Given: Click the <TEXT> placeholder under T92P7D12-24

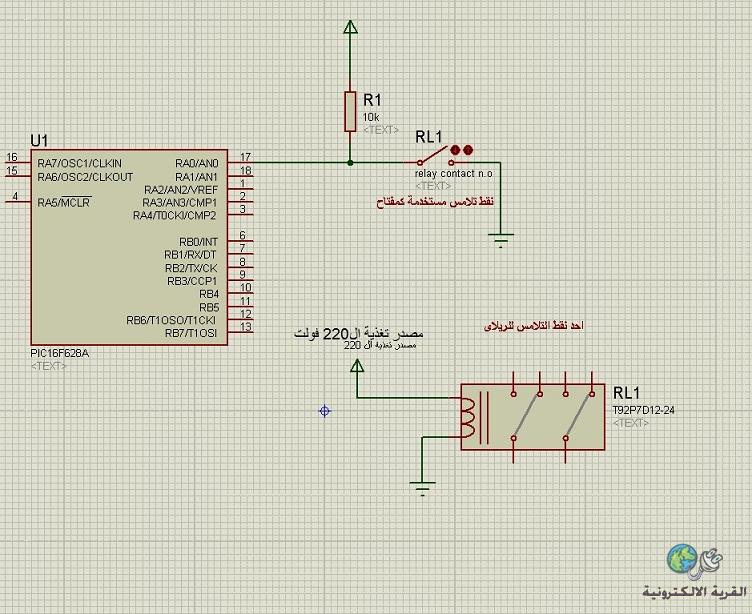Looking at the screenshot, I should pyautogui.click(x=631, y=423).
